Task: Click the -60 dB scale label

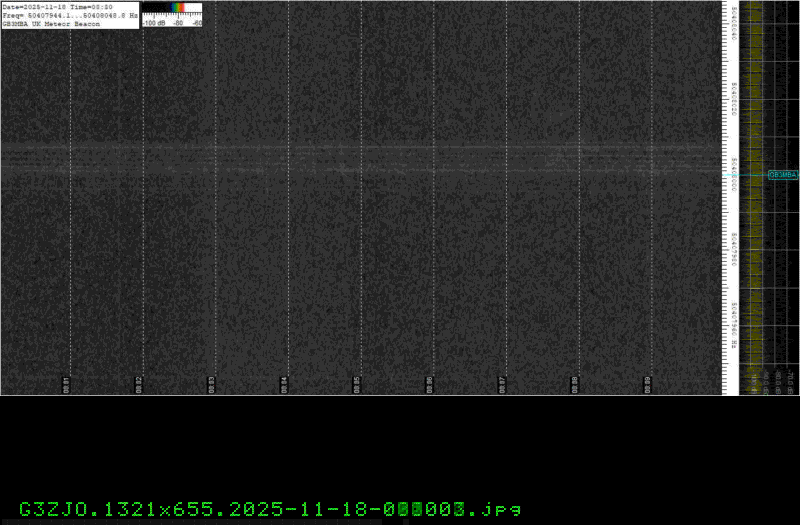Action: [x=197, y=21]
